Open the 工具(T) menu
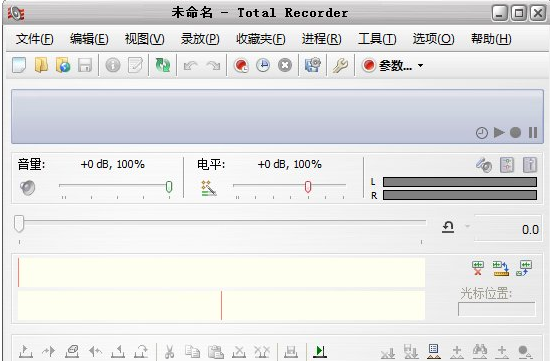Image resolution: width=550 pixels, height=361 pixels. point(377,39)
